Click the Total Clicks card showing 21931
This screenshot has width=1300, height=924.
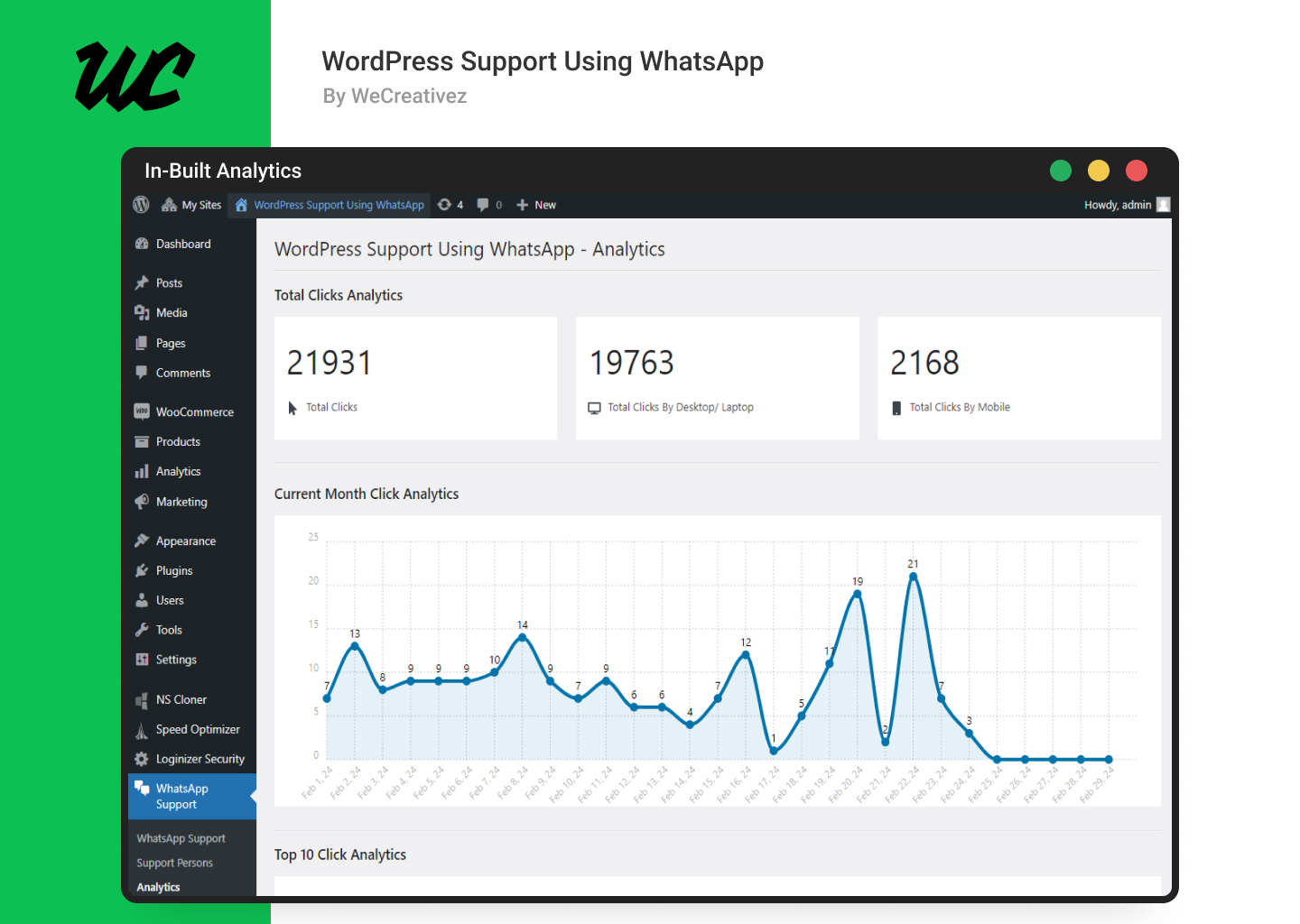point(415,378)
